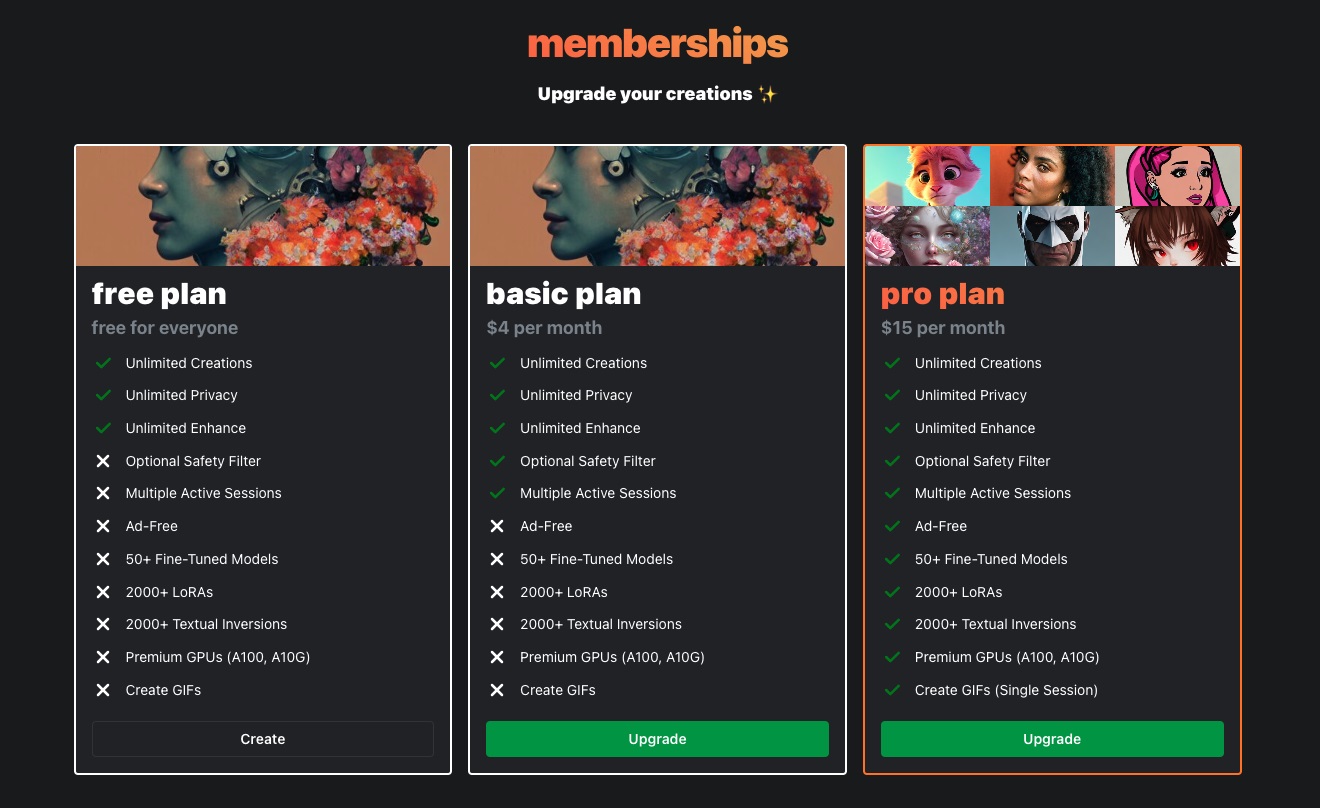Select the pink fox cartoon thumbnail
Viewport: 1320px width, 808px height.
coord(927,176)
